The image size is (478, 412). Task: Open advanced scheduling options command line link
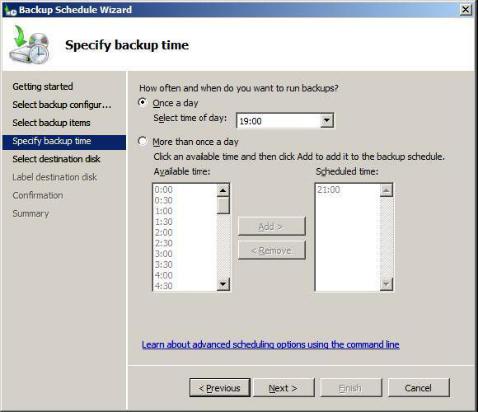(x=271, y=345)
